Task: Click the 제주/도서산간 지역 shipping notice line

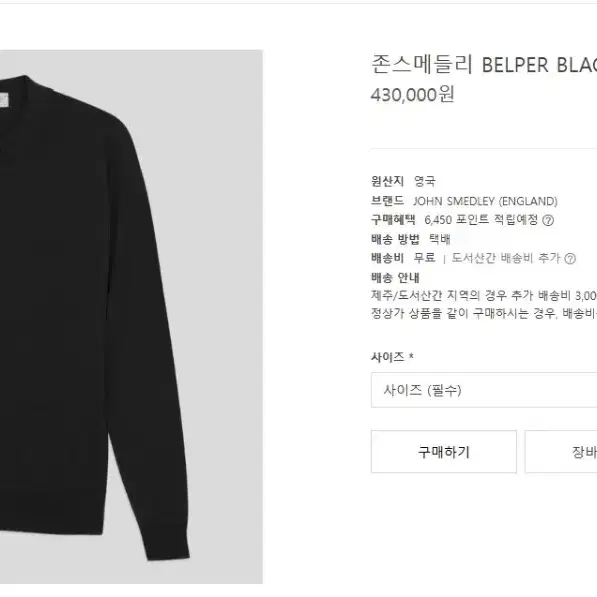Action: point(484,296)
